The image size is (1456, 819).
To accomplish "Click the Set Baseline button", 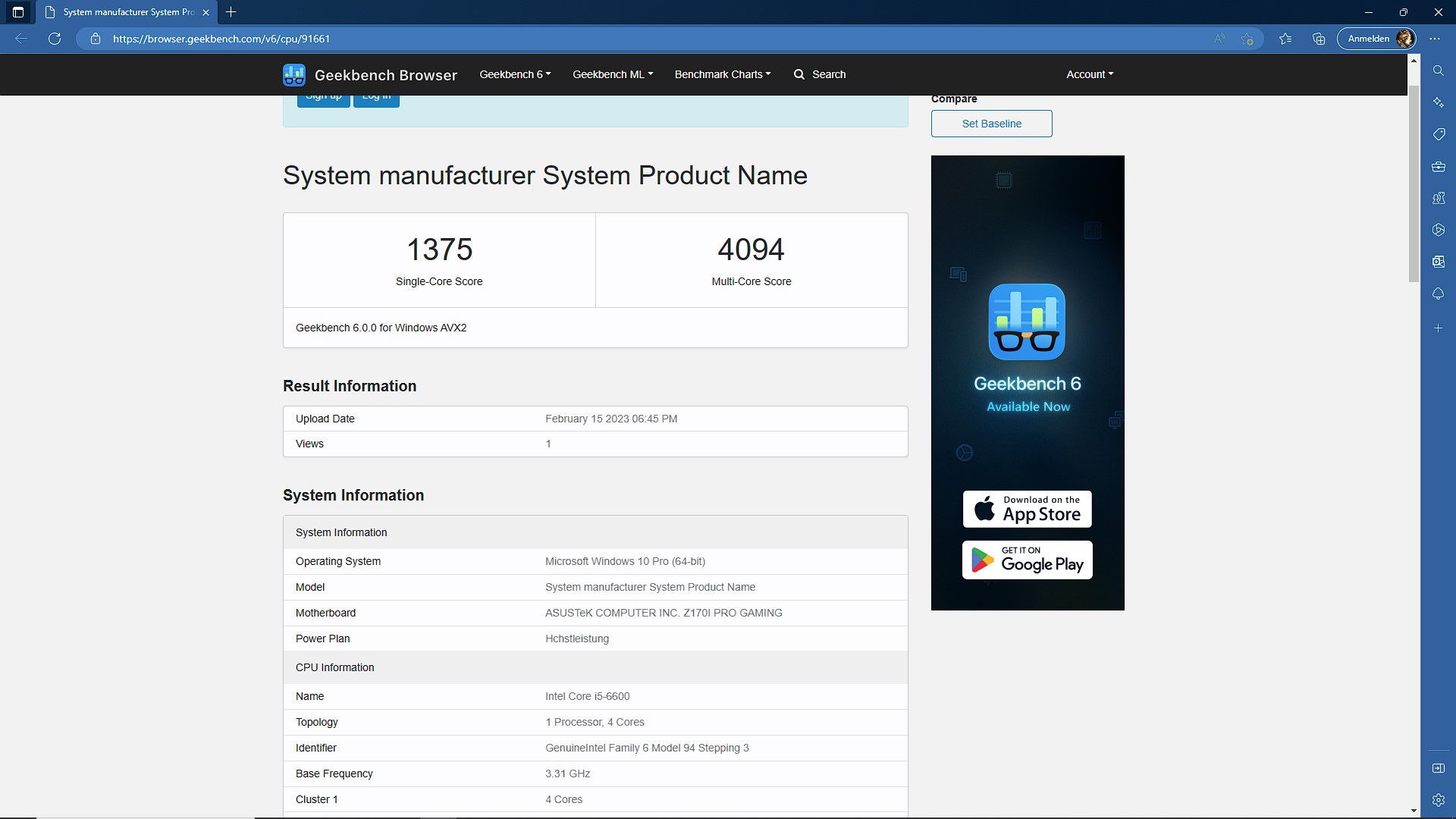I will (x=991, y=124).
